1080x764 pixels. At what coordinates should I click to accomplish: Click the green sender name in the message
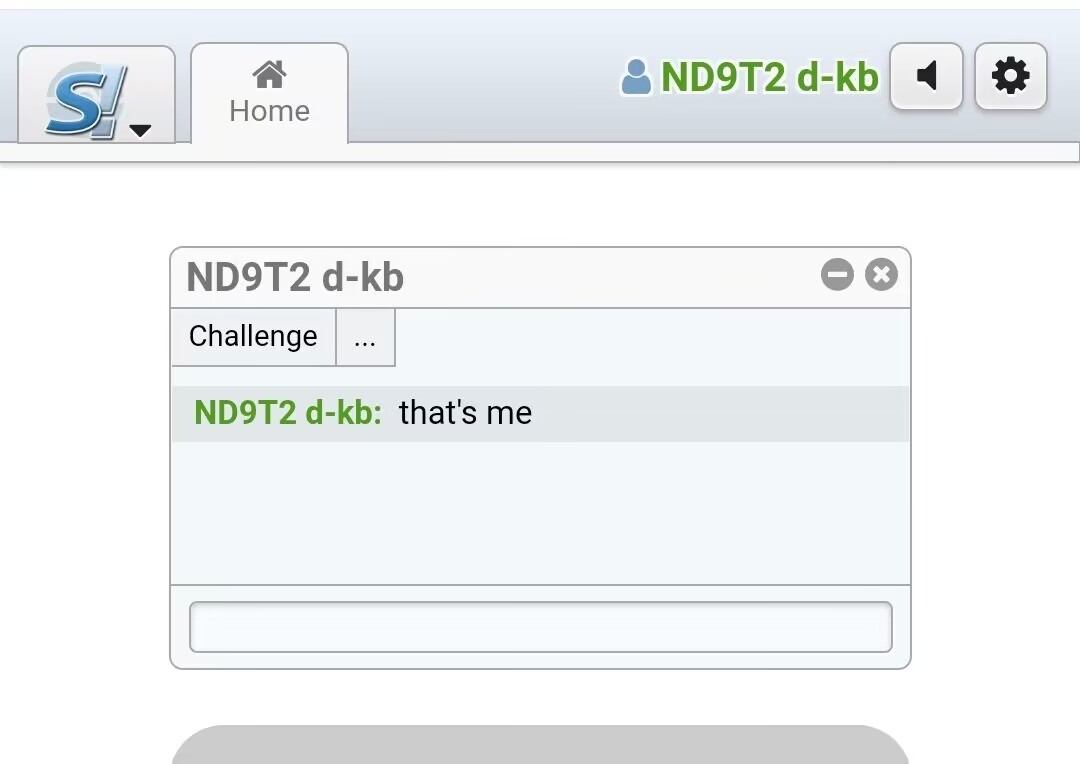pyautogui.click(x=288, y=413)
